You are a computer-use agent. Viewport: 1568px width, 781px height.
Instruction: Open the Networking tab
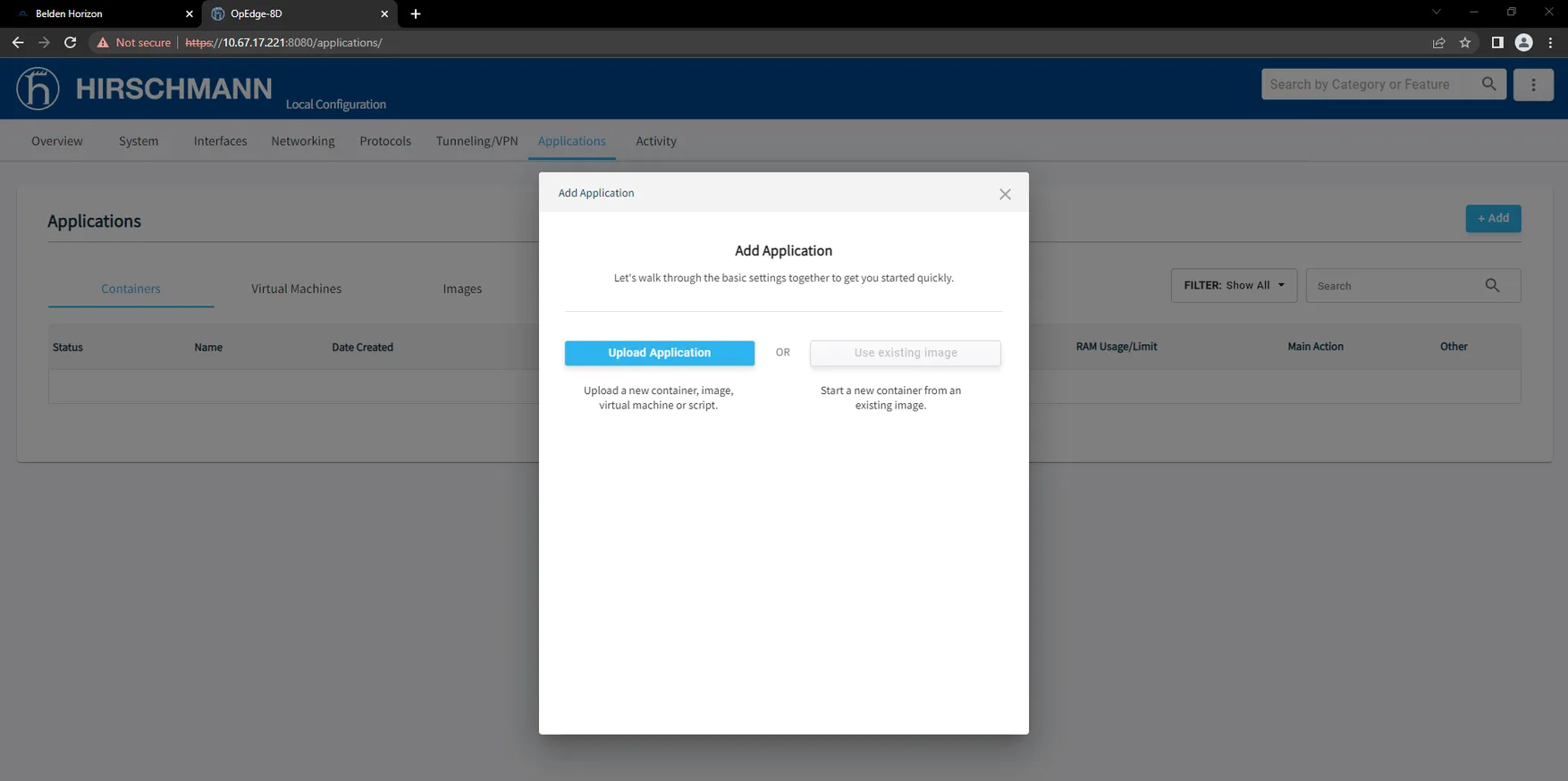click(303, 141)
